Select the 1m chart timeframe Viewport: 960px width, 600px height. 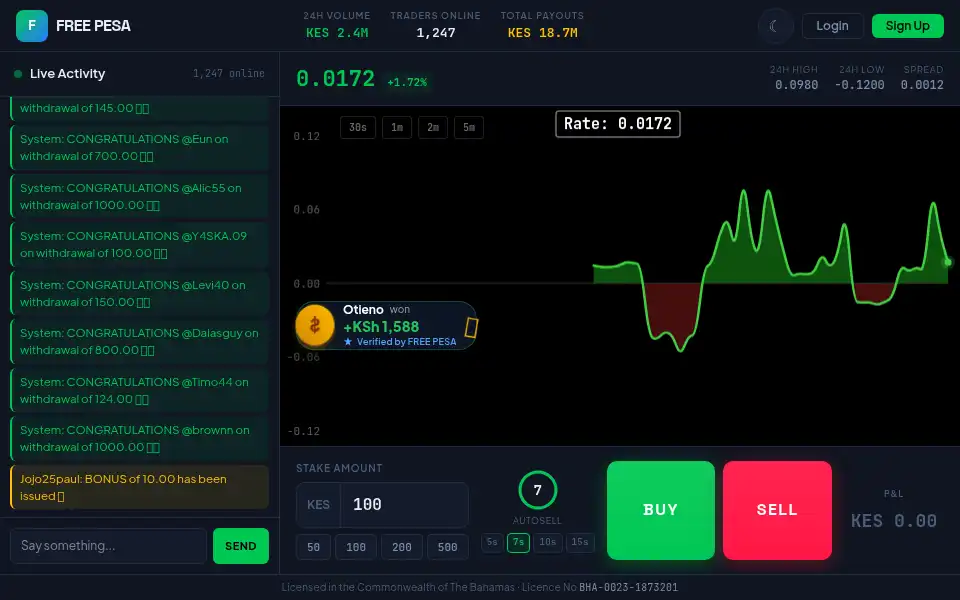pyautogui.click(x=397, y=127)
